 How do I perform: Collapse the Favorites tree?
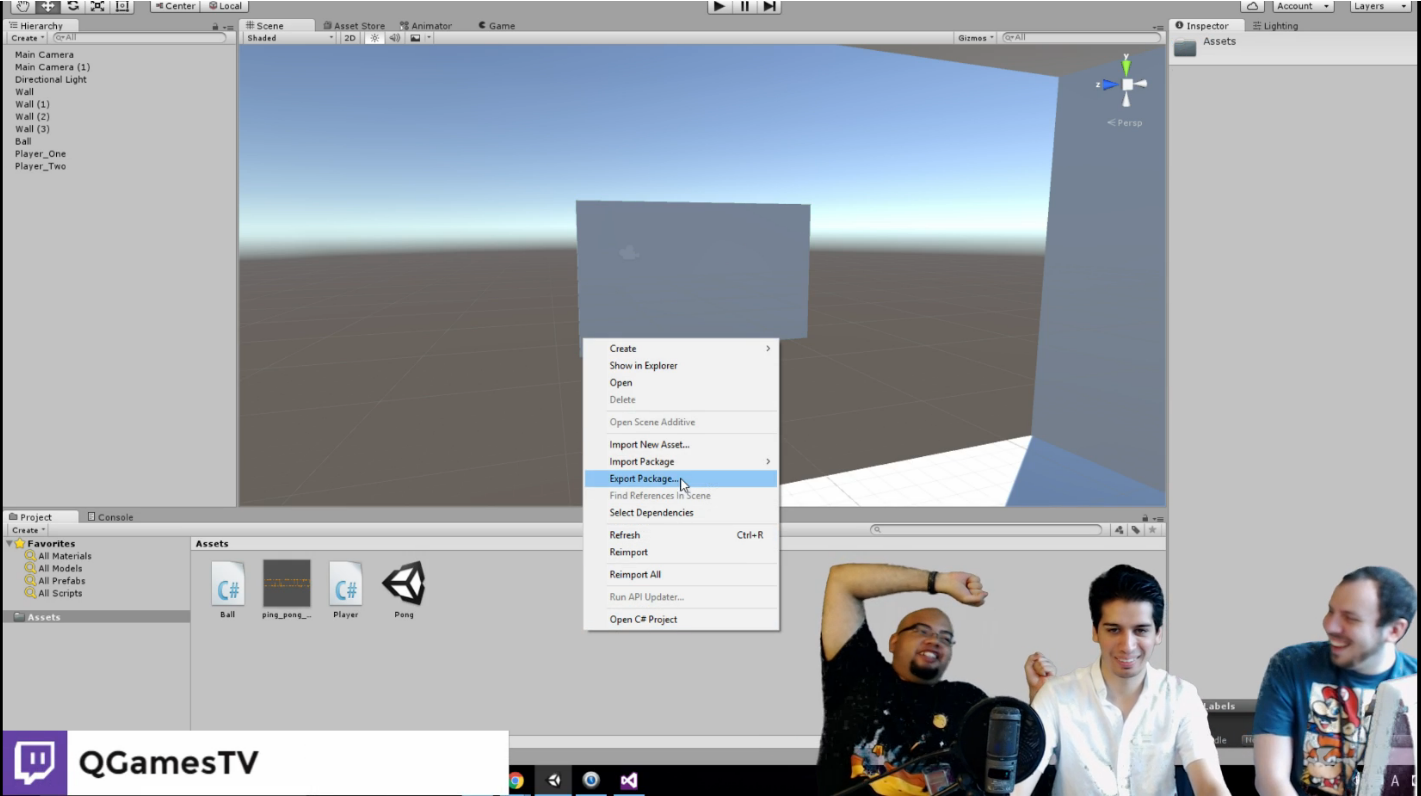coord(10,544)
